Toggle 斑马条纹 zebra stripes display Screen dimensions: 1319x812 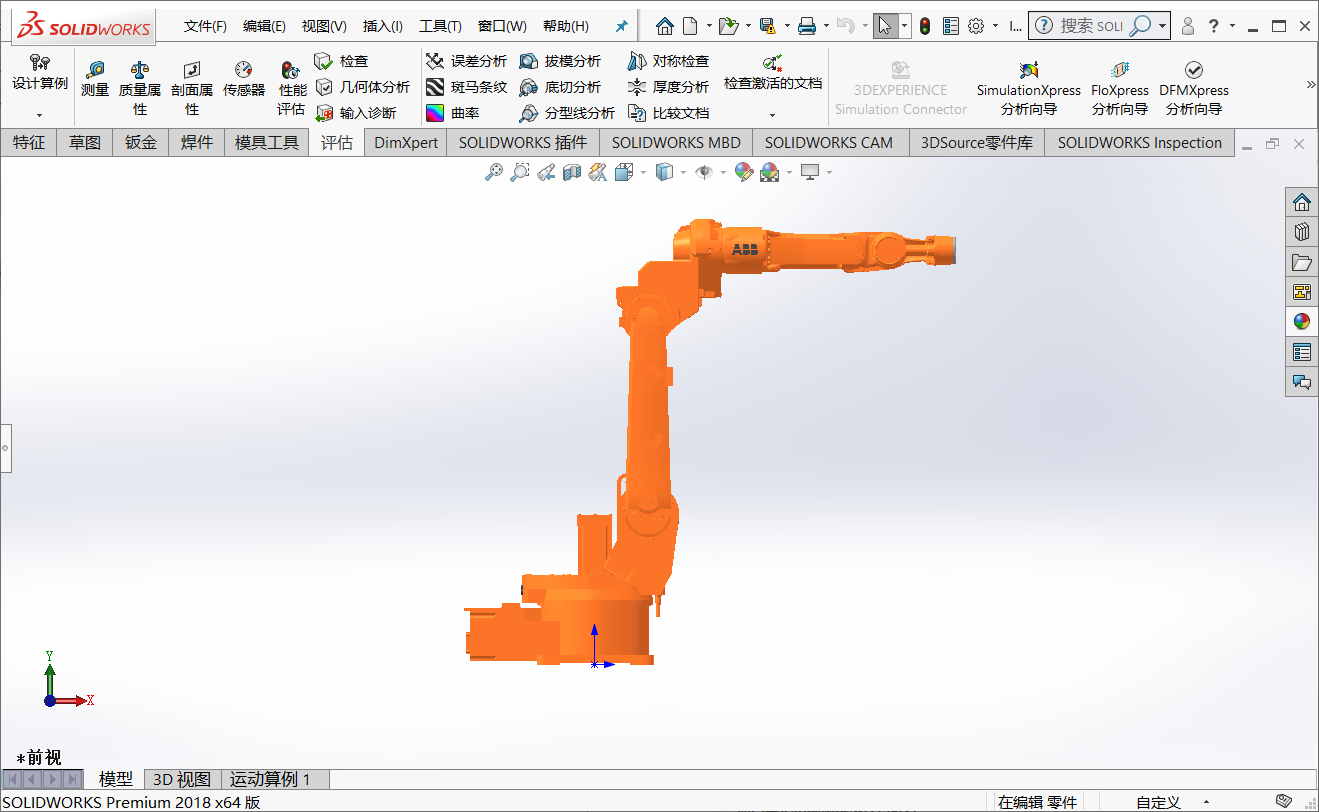[x=466, y=87]
